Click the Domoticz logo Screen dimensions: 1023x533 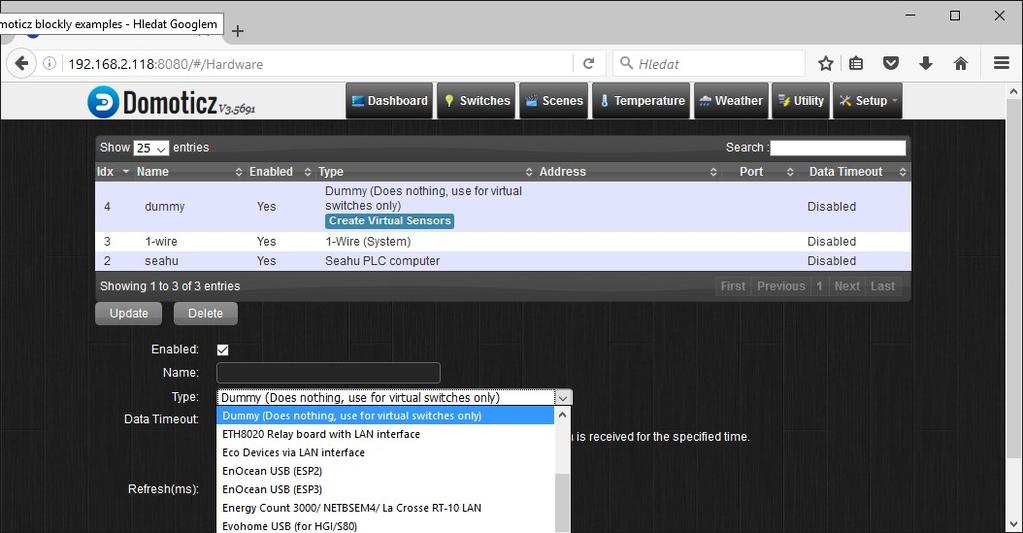point(171,102)
